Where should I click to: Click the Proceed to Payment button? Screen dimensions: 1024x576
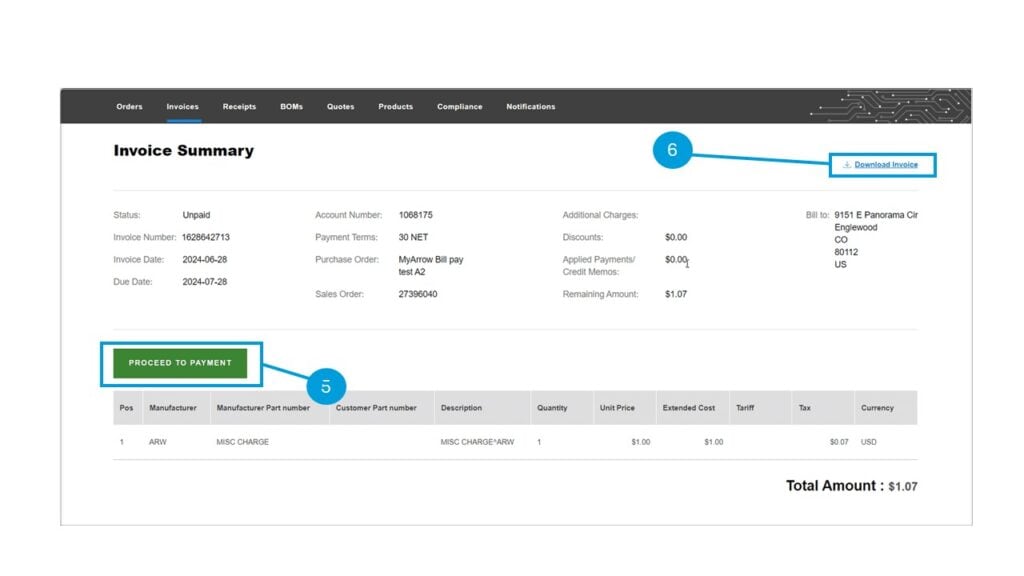click(180, 363)
